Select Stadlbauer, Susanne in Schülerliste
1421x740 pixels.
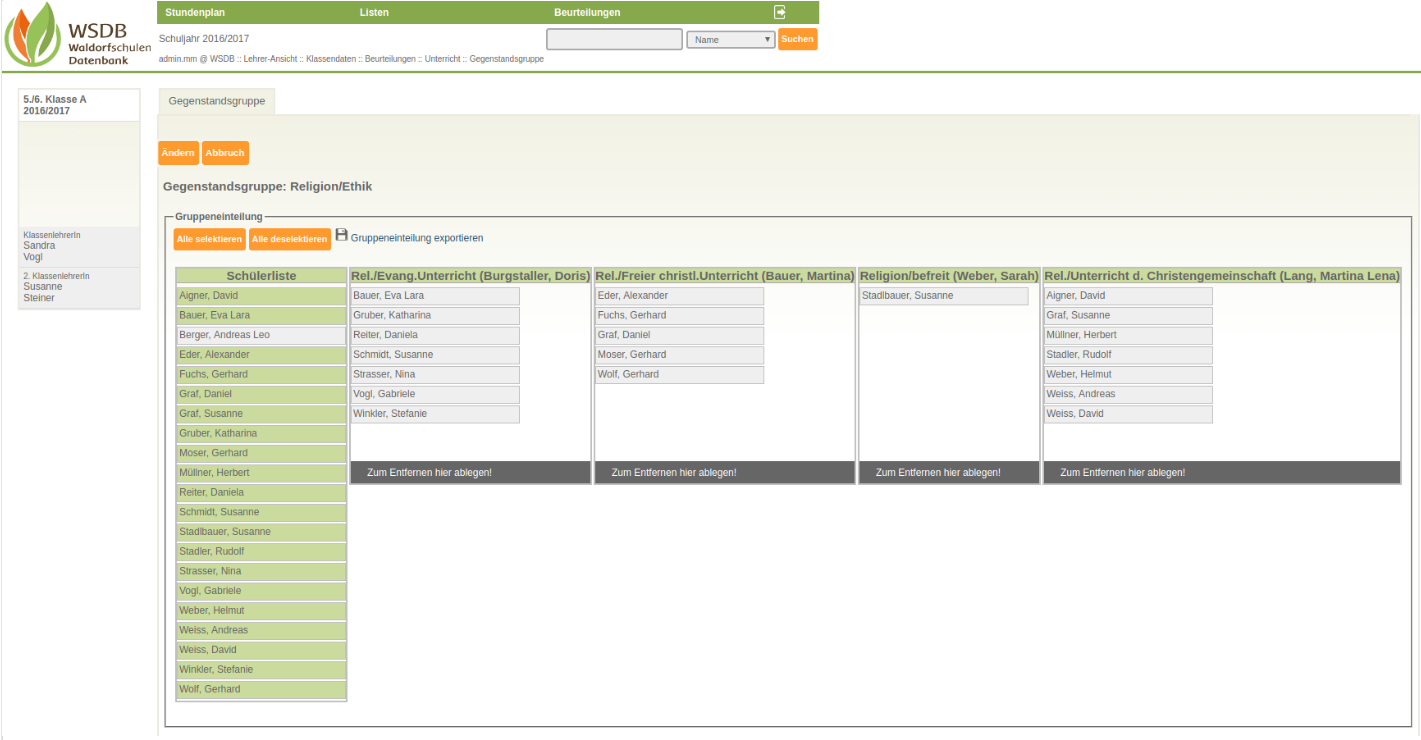coord(261,532)
